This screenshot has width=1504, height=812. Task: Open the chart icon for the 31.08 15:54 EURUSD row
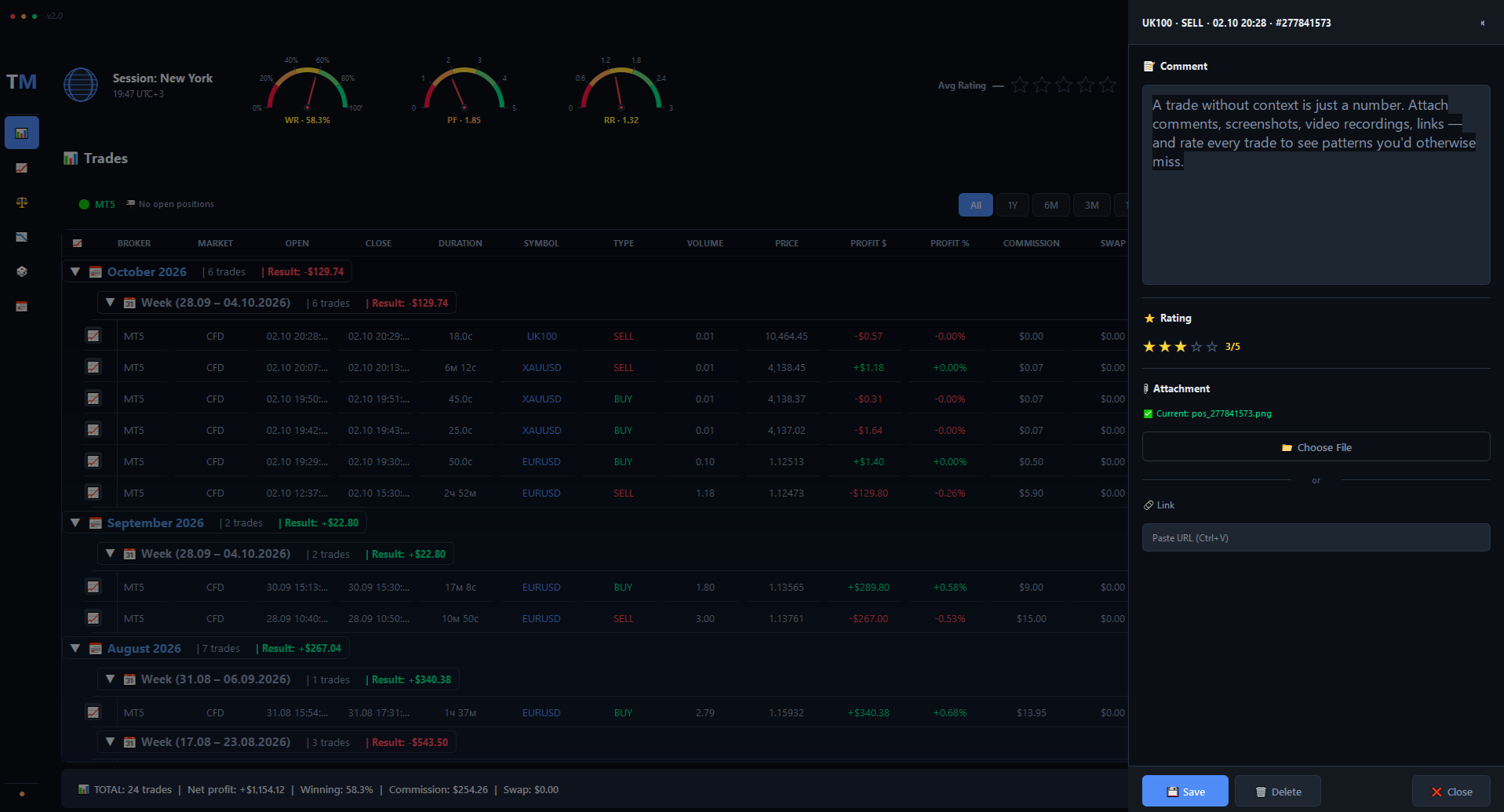pyautogui.click(x=93, y=712)
